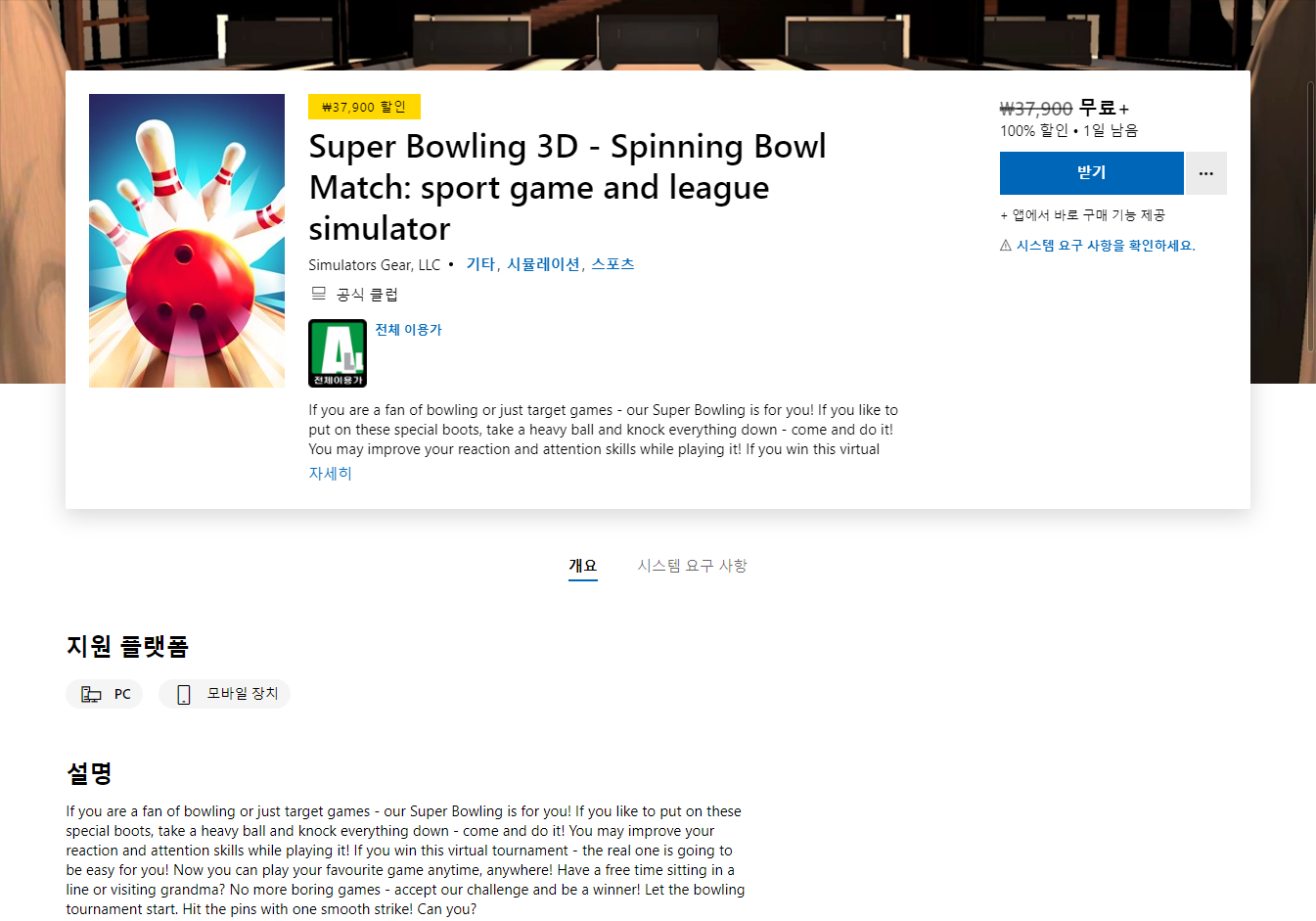
Task: Click the bowling ball app icon thumbnail
Action: pos(187,241)
